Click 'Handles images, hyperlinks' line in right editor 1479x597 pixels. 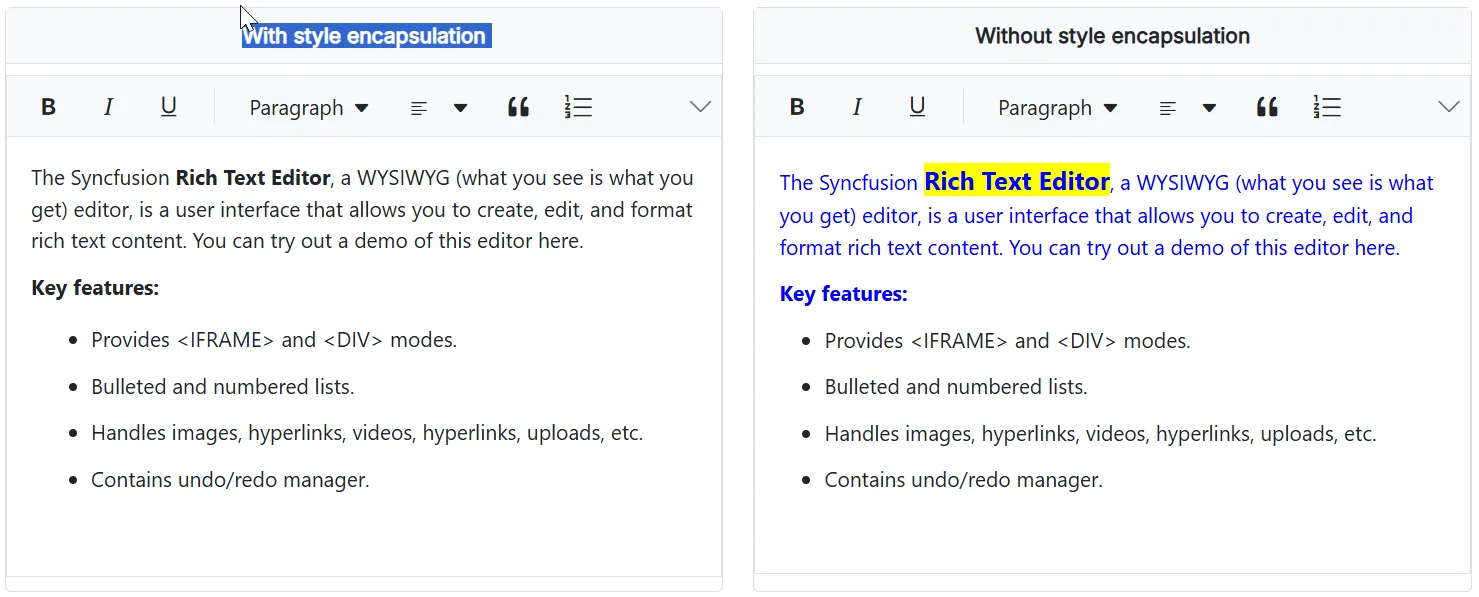pyautogui.click(x=1100, y=434)
